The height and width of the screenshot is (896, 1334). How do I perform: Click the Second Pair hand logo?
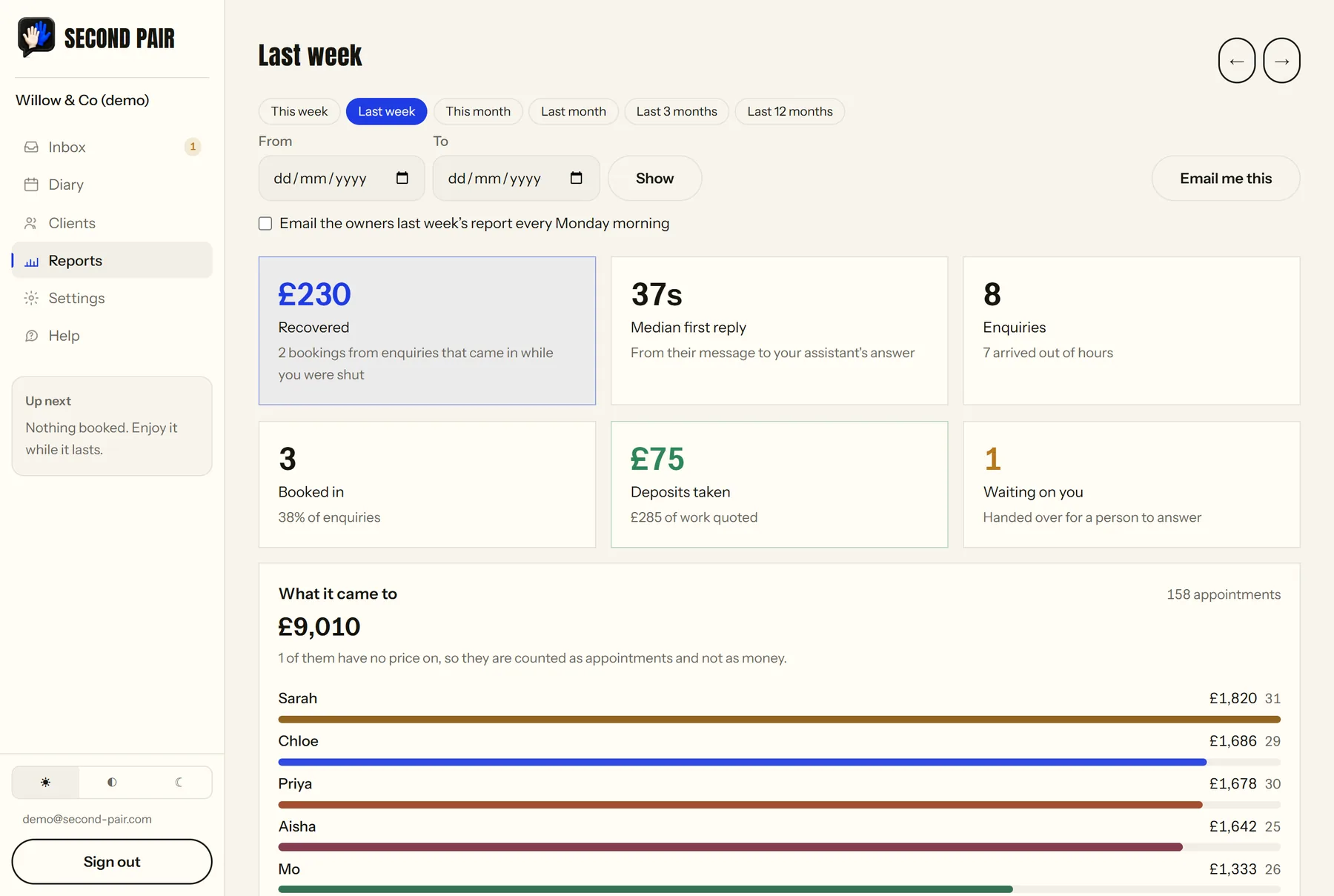(36, 37)
